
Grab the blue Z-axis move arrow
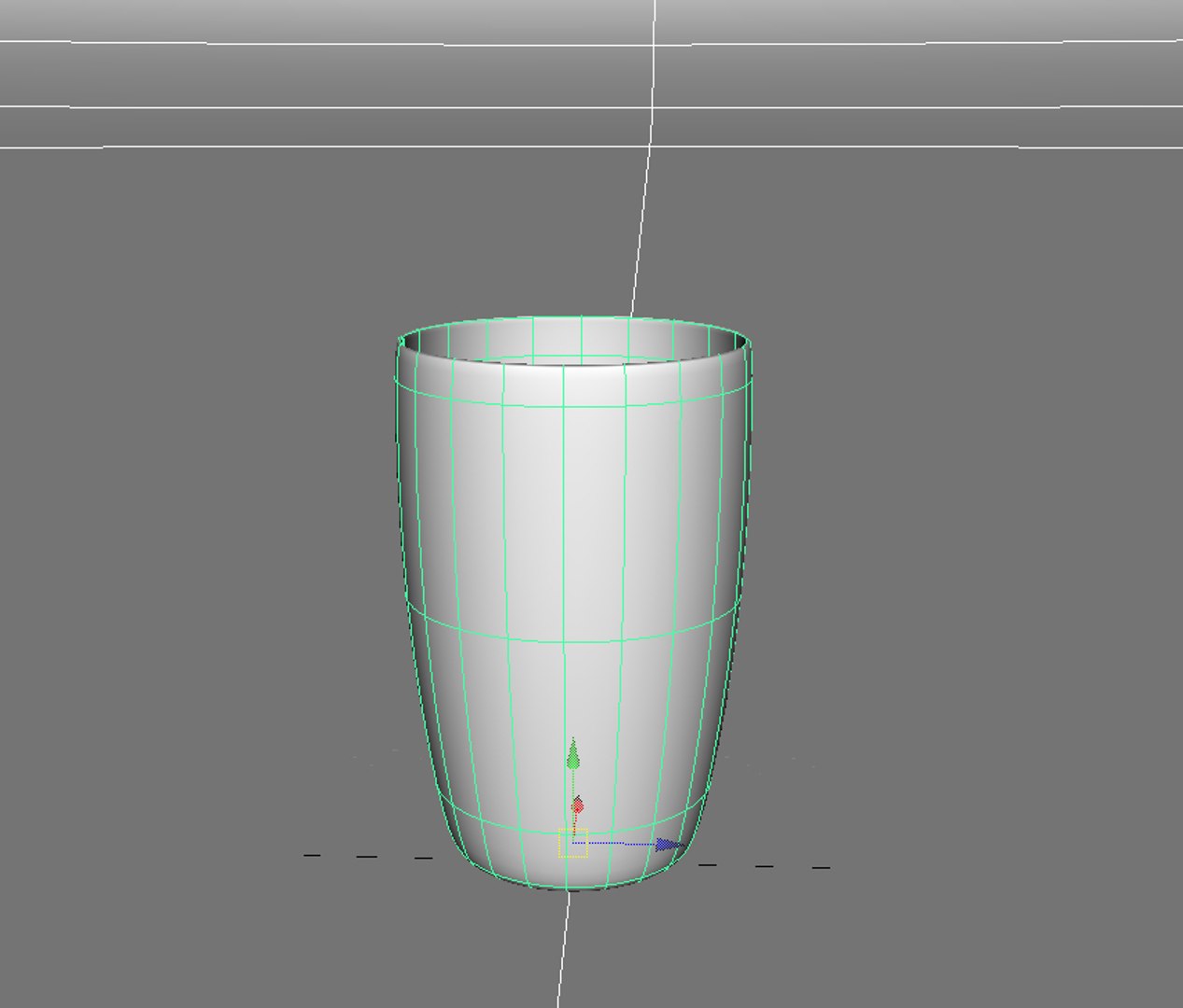click(669, 845)
